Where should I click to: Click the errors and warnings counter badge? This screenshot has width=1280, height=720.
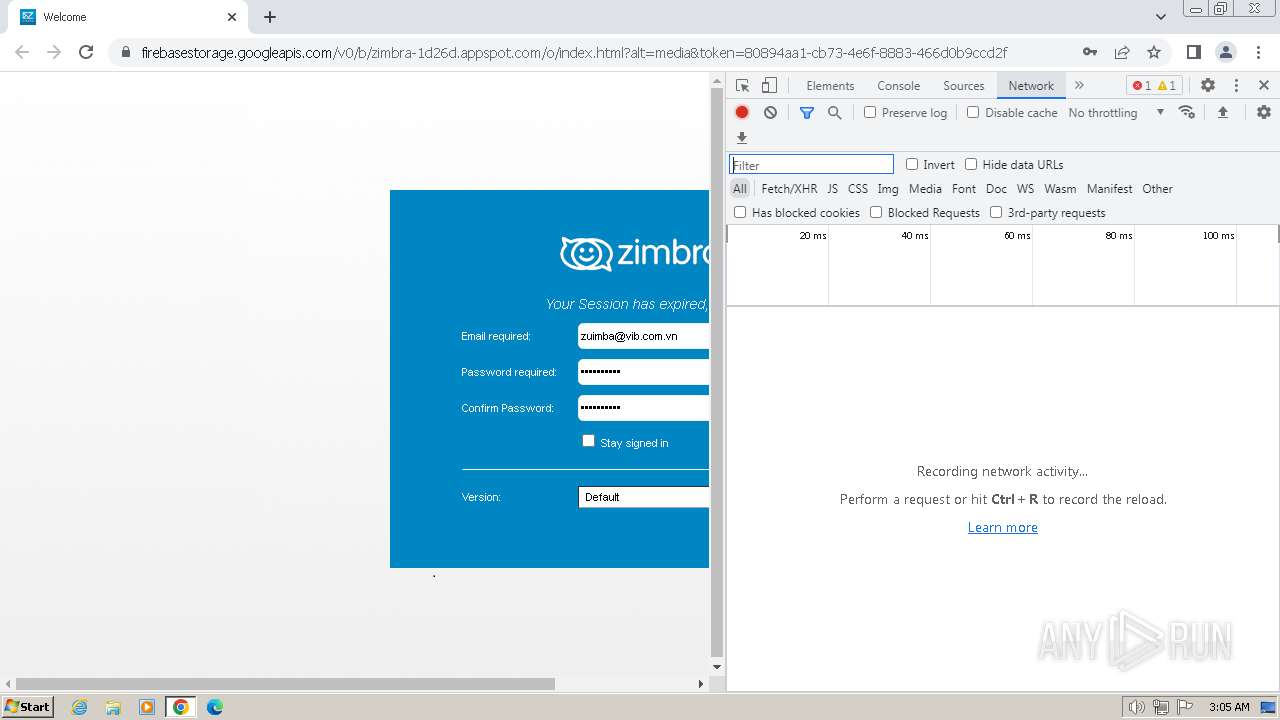(1154, 86)
